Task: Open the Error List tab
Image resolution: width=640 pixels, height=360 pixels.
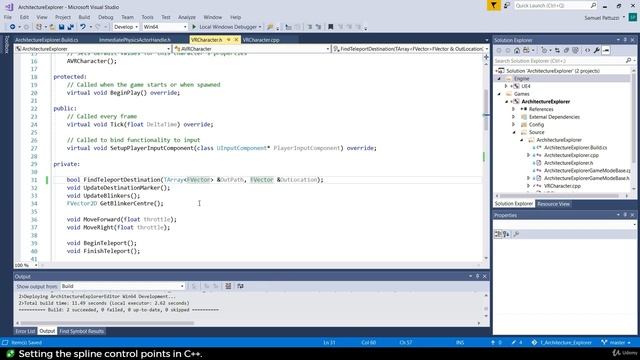Action: pyautogui.click(x=25, y=331)
